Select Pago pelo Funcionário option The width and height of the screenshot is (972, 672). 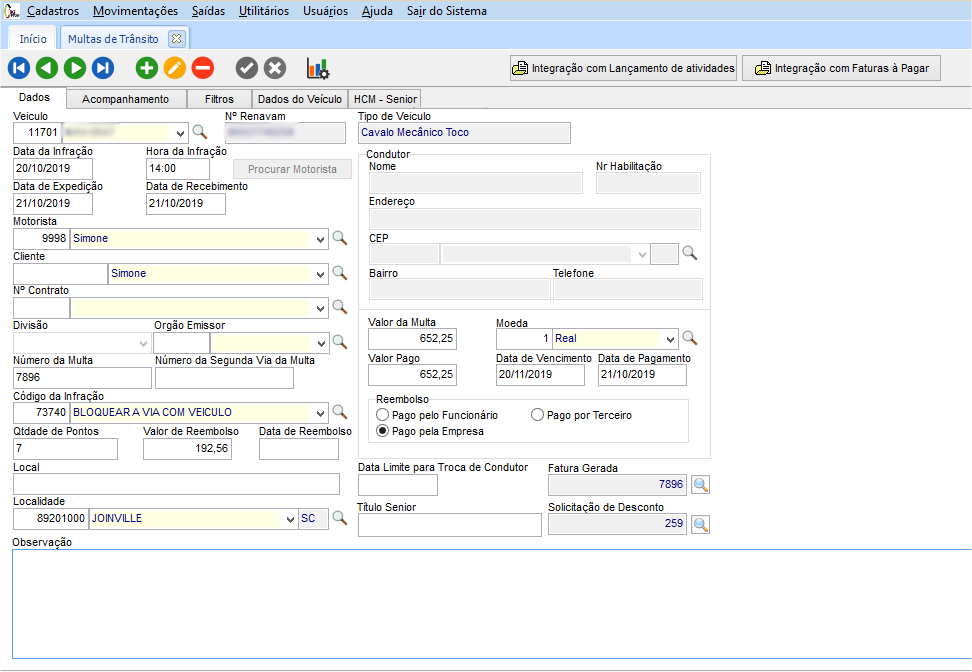pyautogui.click(x=383, y=415)
